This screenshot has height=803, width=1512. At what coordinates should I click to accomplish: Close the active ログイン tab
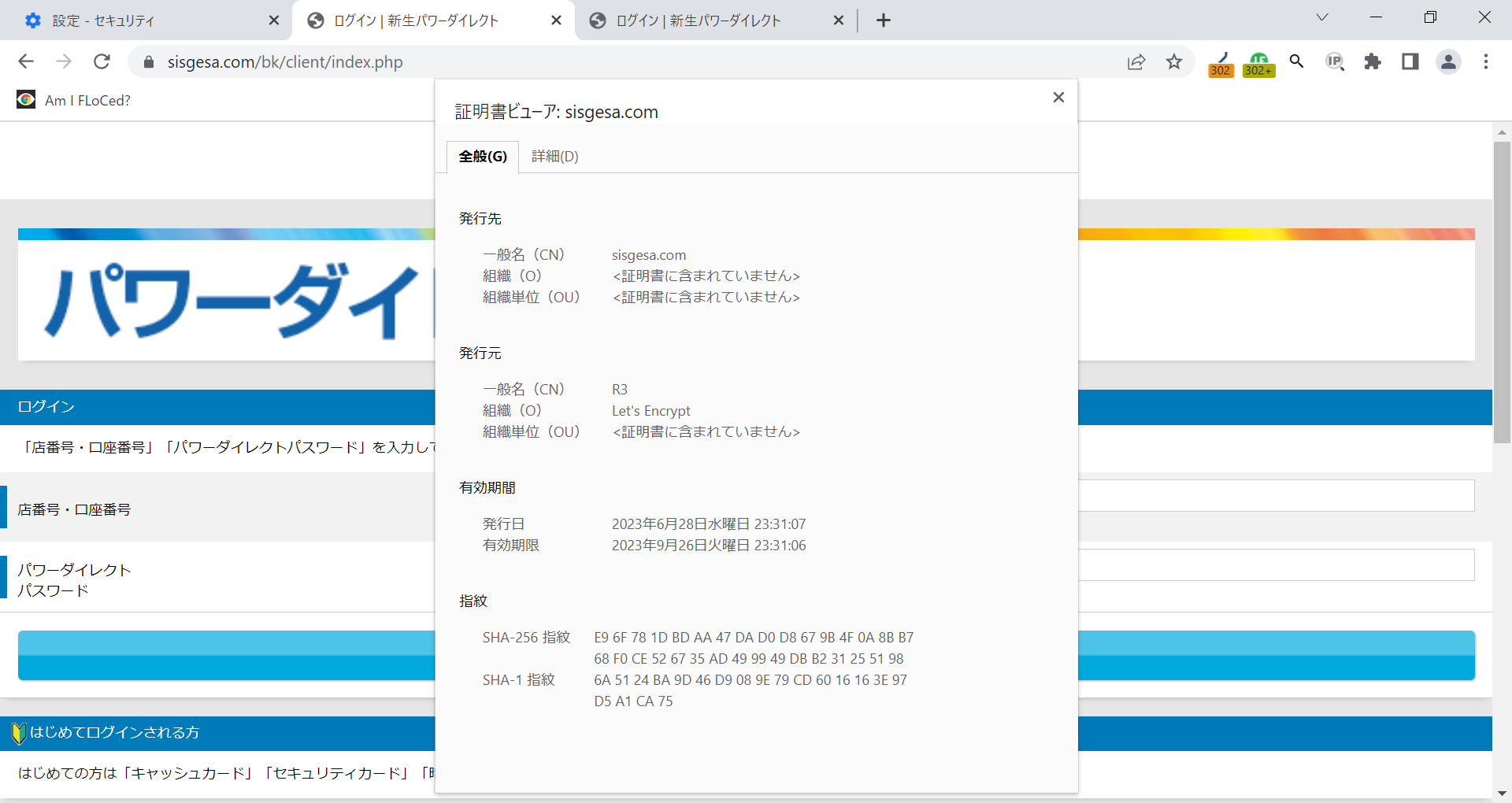tap(556, 20)
